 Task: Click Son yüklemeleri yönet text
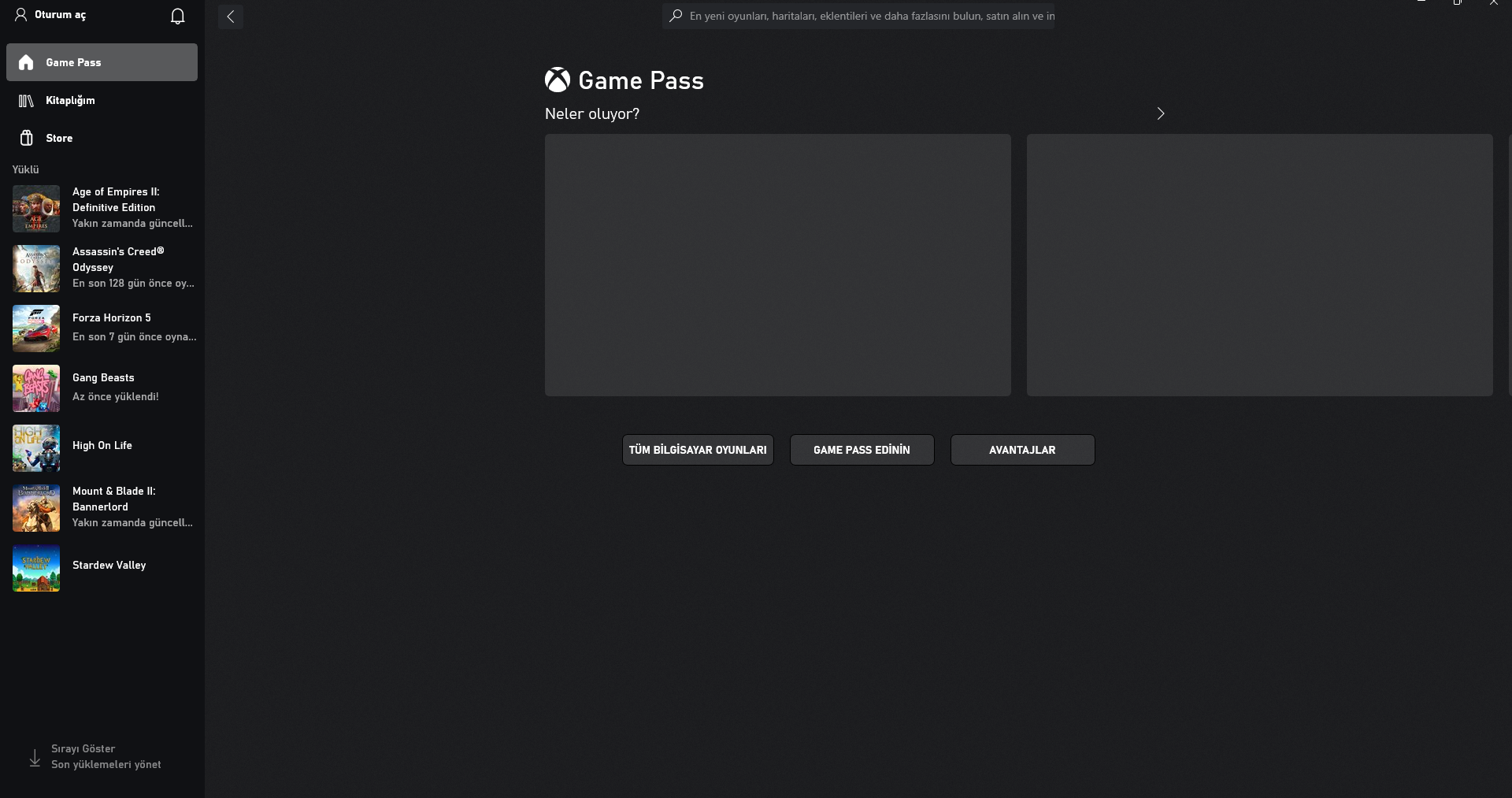pyautogui.click(x=106, y=764)
